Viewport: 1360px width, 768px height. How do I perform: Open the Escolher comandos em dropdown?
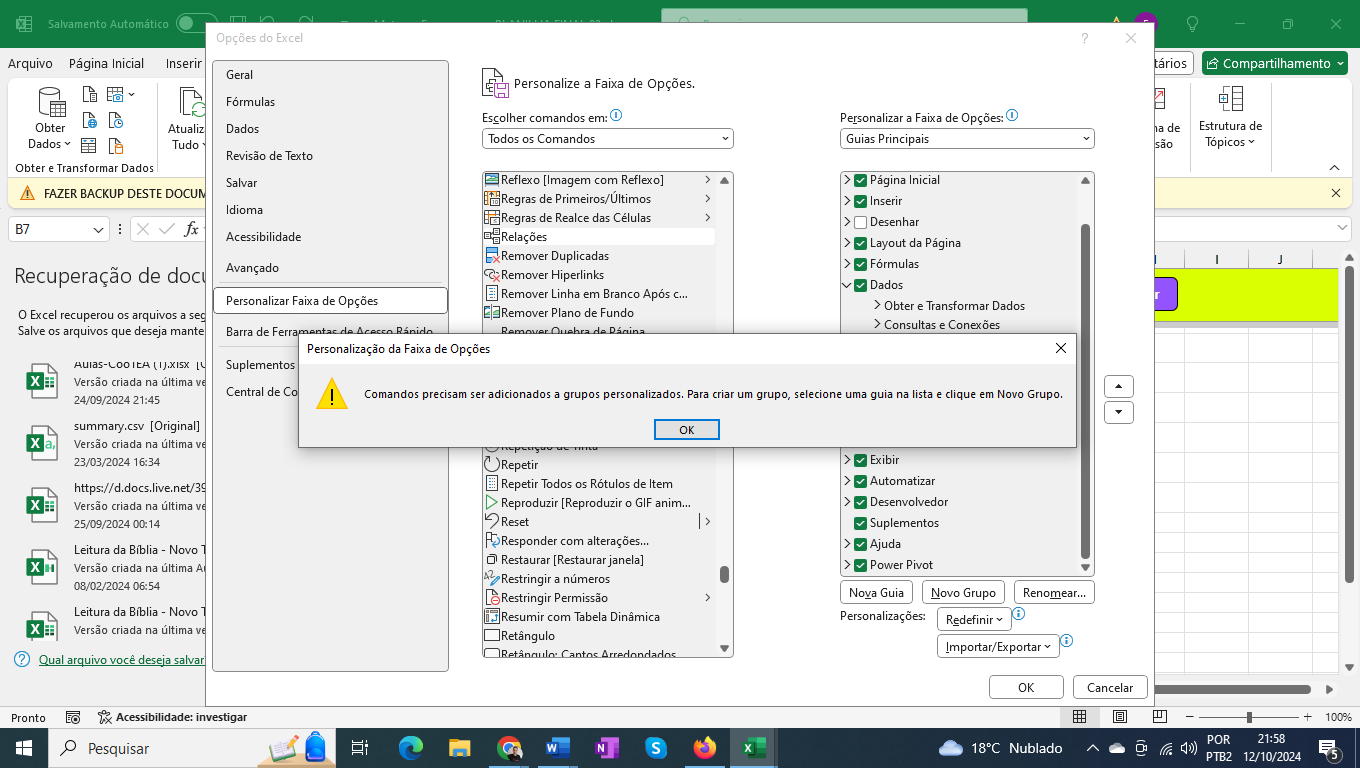pos(608,139)
